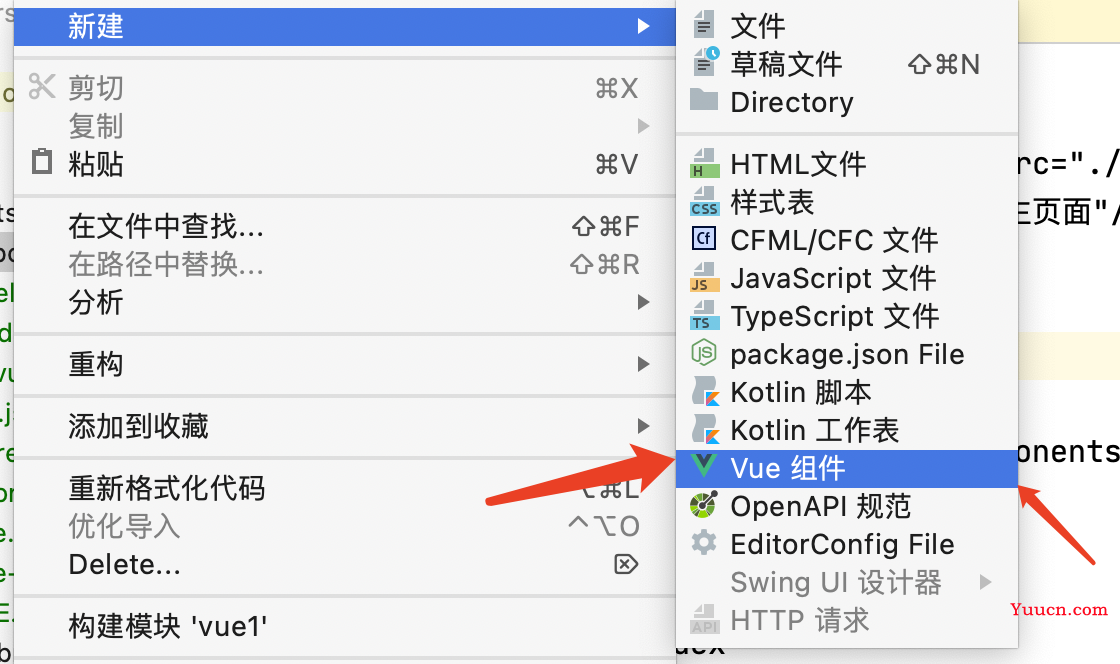Click the scissors icon beside 剪切

pyautogui.click(x=41, y=86)
